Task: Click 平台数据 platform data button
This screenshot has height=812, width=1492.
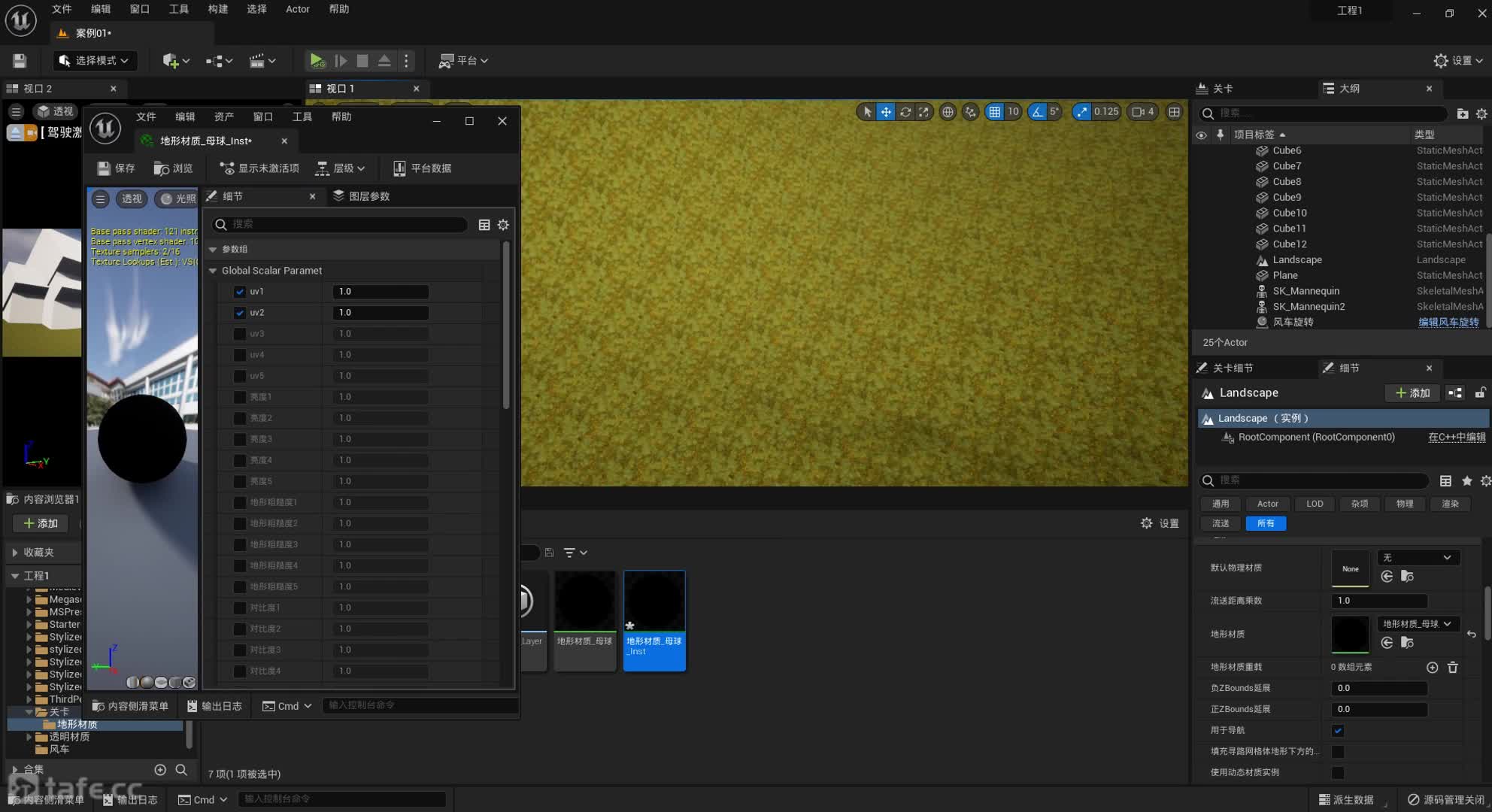Action: (422, 168)
